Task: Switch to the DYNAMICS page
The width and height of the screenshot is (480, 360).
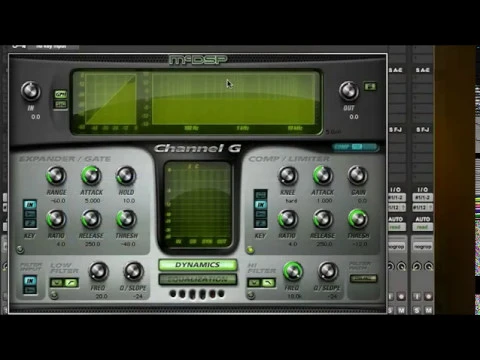Action: 198,265
